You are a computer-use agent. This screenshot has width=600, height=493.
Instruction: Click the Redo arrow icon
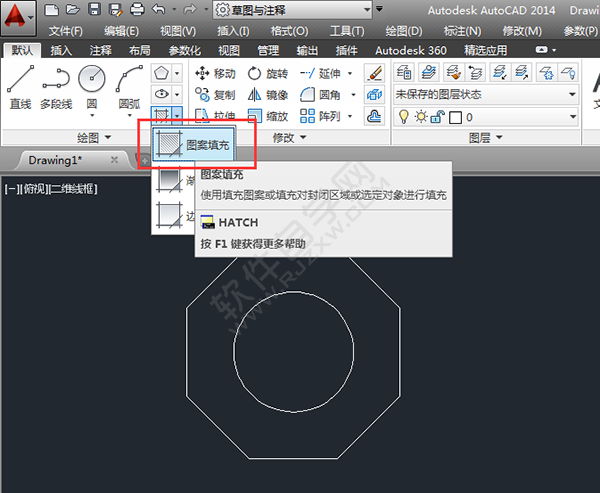click(189, 9)
